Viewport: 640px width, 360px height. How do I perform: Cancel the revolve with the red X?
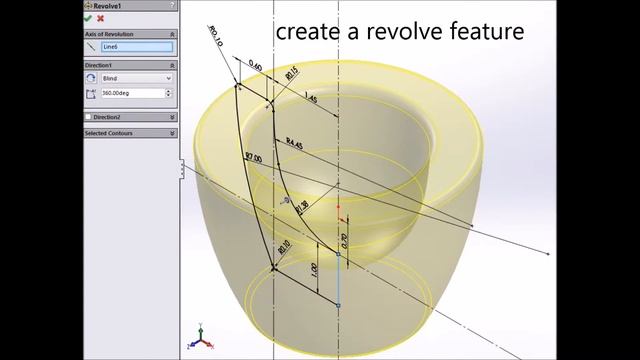click(x=100, y=18)
